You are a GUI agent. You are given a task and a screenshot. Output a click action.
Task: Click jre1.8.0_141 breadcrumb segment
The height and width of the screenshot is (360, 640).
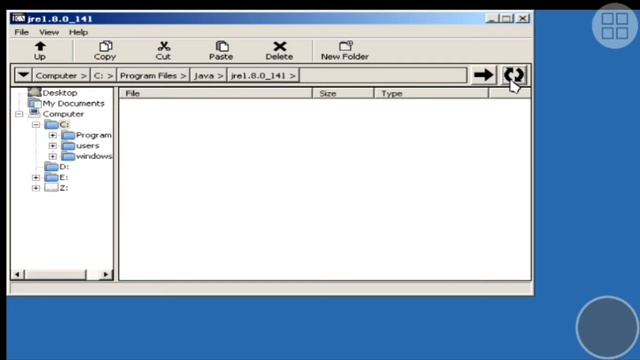tap(263, 76)
